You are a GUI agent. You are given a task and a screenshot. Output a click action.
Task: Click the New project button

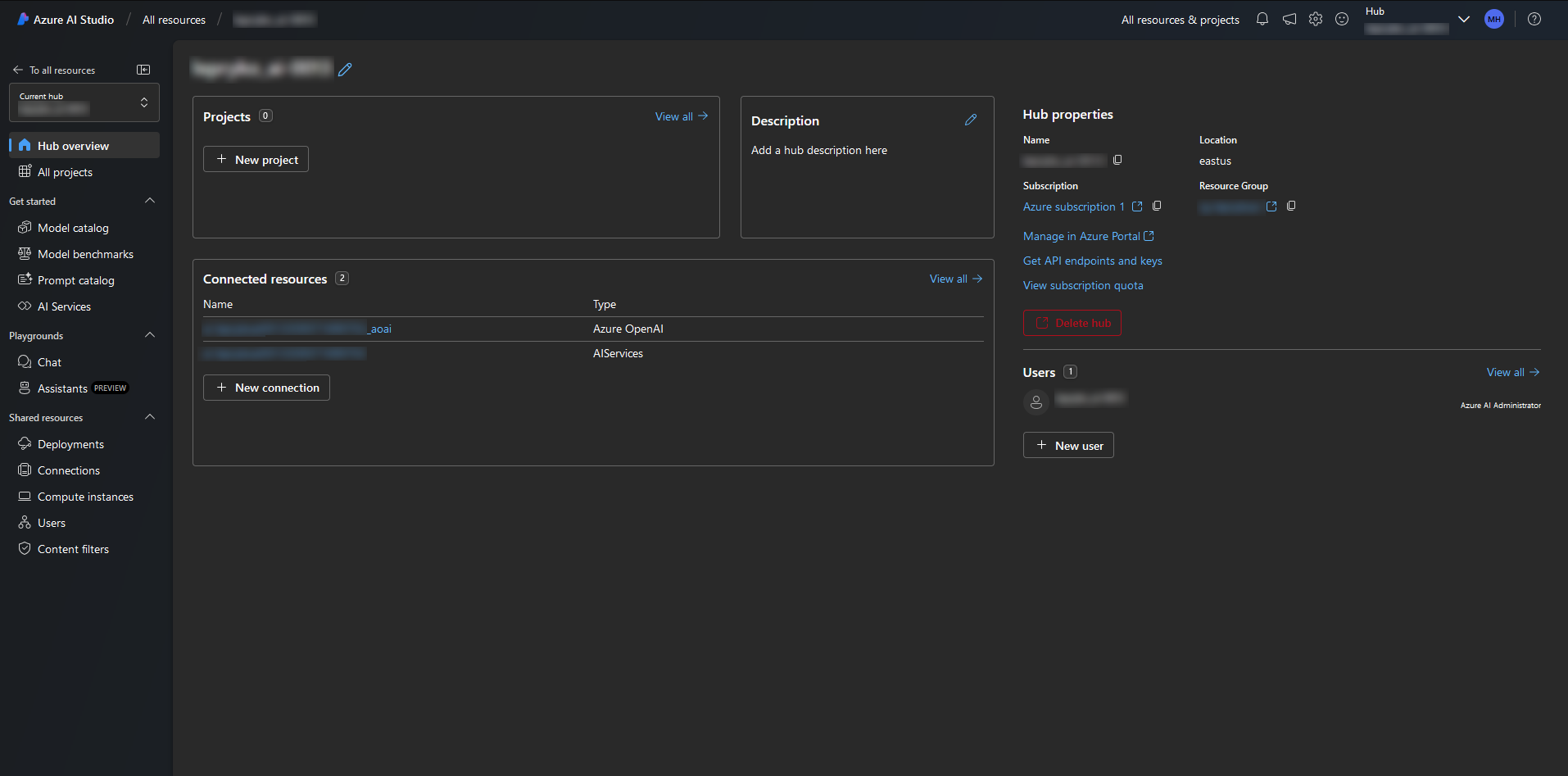[256, 159]
